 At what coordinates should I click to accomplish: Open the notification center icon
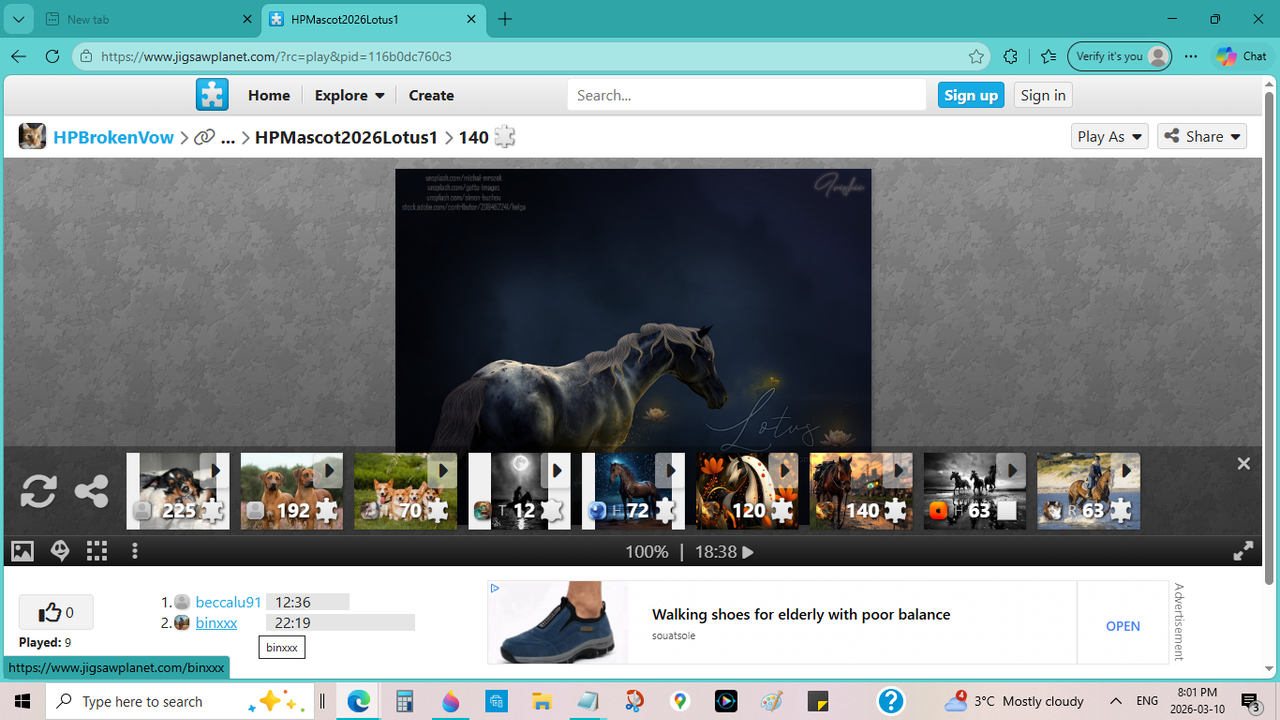[x=1250, y=701]
